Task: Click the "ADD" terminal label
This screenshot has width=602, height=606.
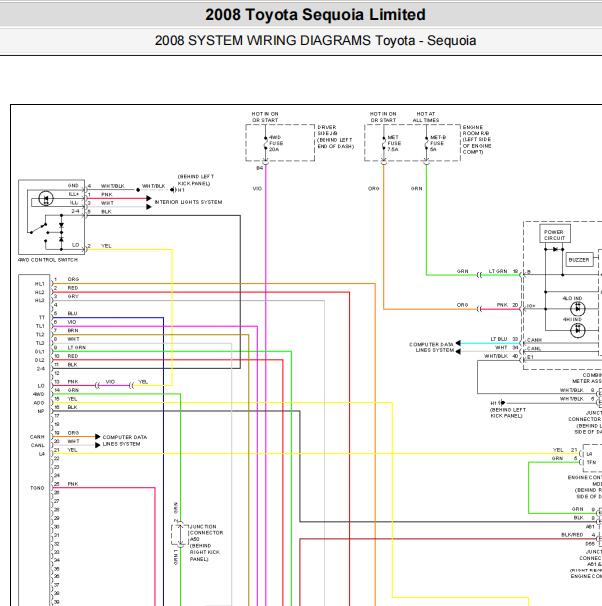Action: point(39,403)
